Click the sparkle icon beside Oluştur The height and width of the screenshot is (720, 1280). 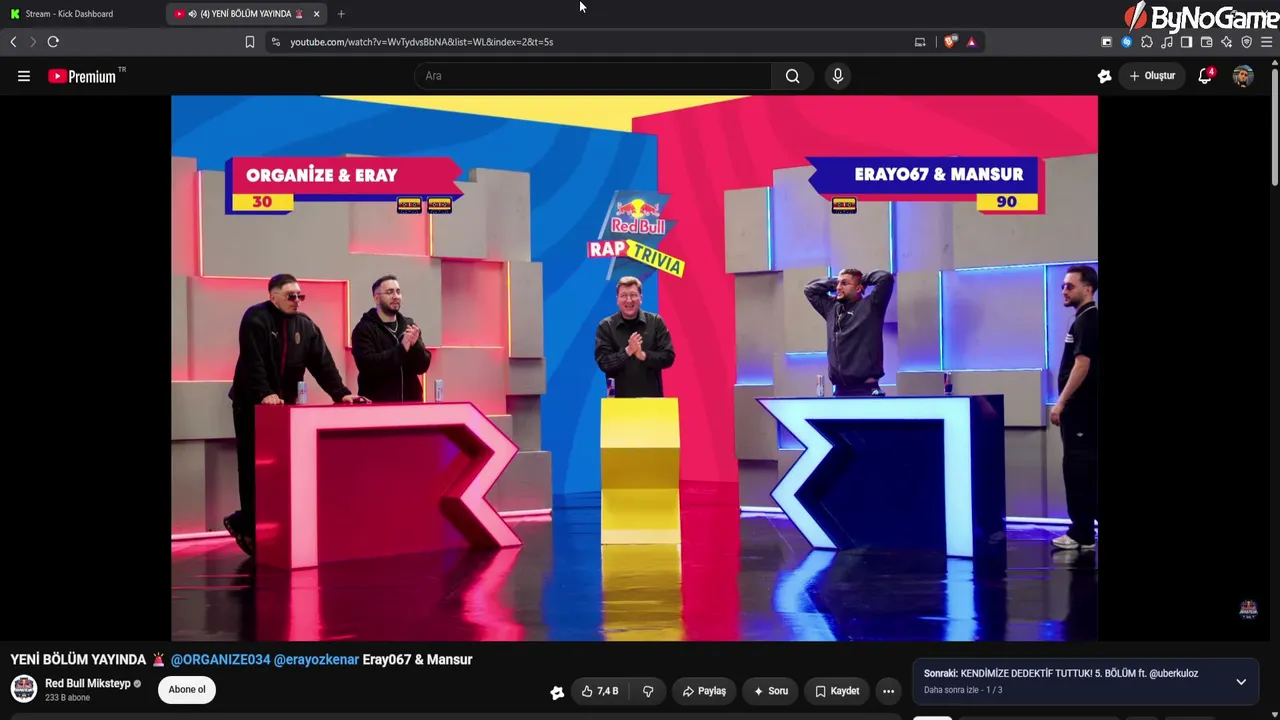1104,76
